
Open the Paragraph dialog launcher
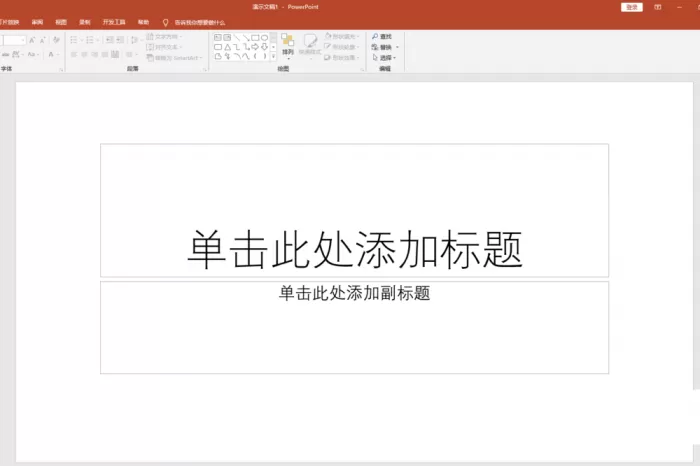(205, 70)
